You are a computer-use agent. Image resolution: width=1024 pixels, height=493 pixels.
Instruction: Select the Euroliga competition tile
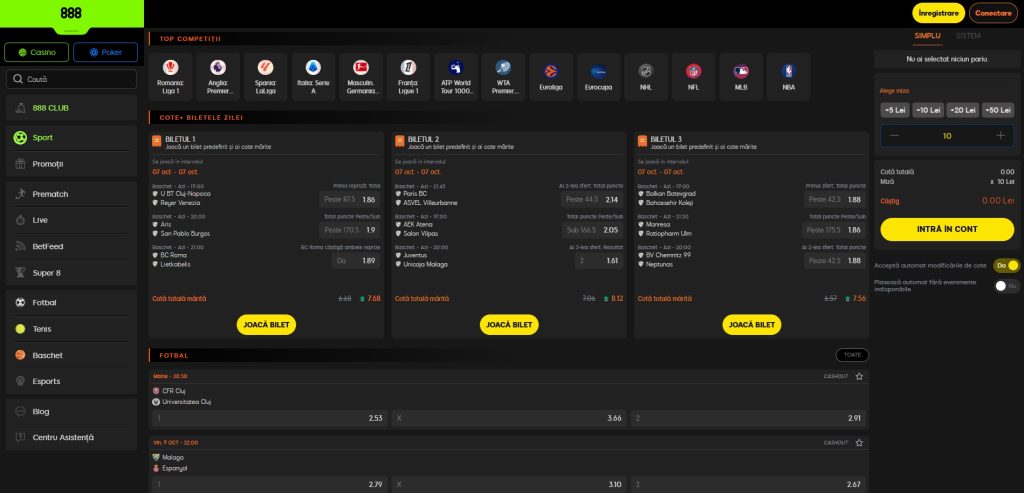551,77
